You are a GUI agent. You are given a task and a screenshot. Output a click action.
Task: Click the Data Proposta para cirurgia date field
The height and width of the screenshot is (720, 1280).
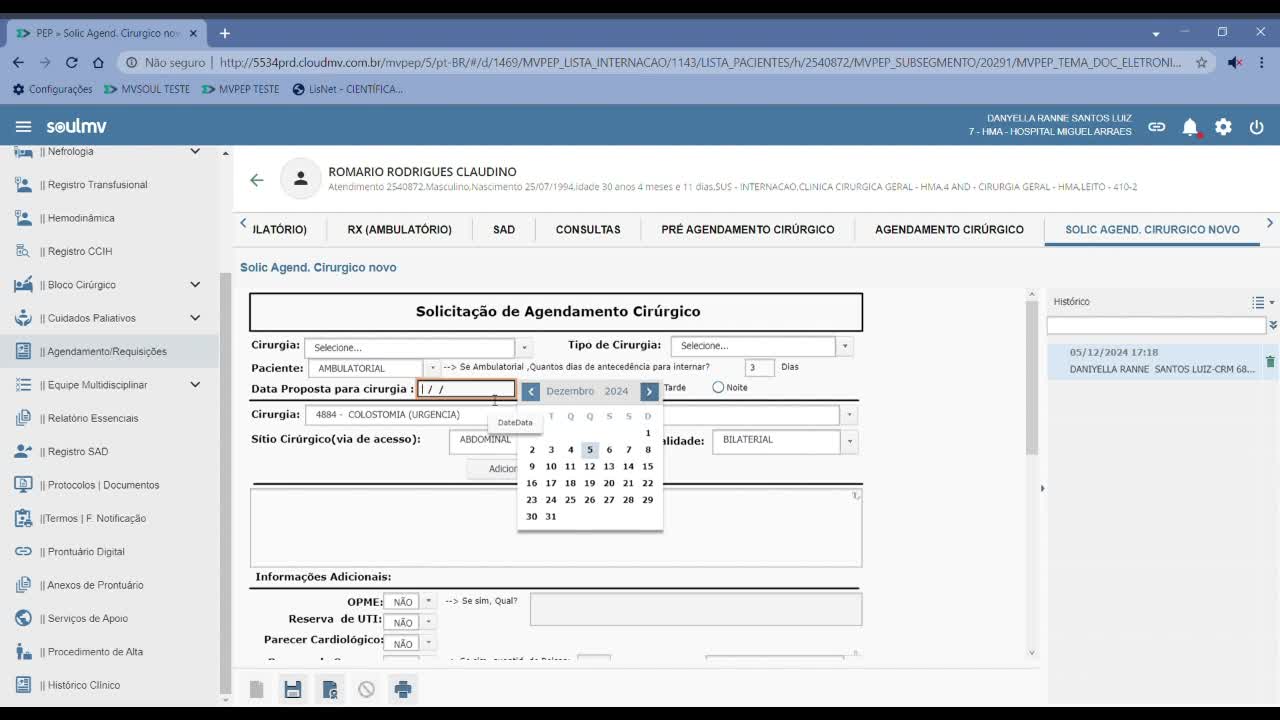point(465,389)
